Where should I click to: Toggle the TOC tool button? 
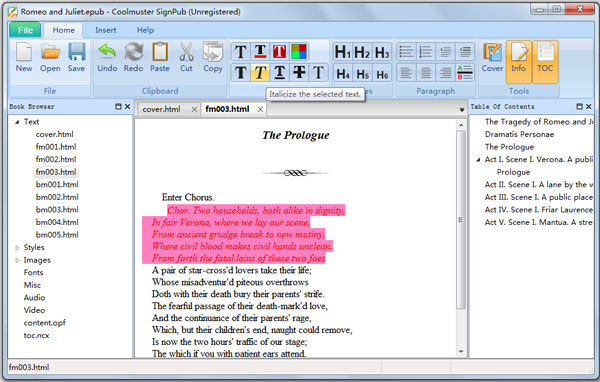(x=545, y=62)
